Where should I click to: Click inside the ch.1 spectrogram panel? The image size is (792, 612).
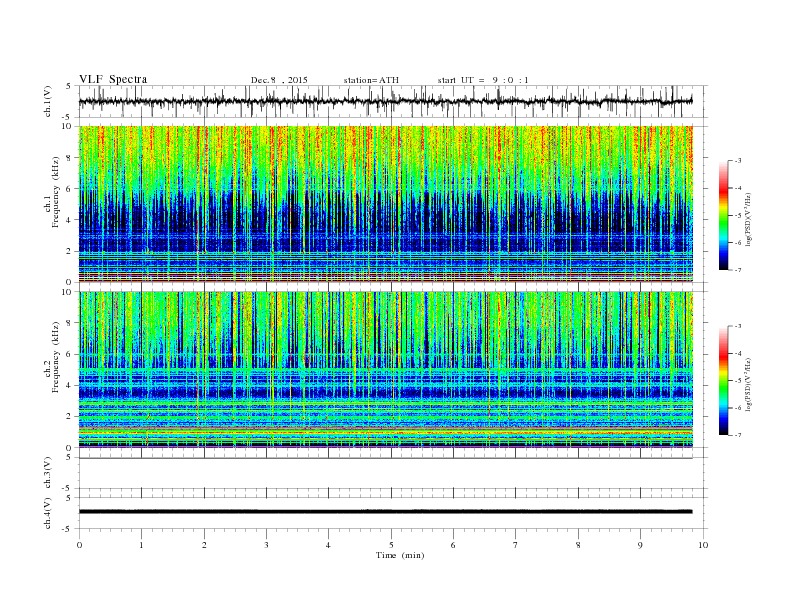coord(385,204)
